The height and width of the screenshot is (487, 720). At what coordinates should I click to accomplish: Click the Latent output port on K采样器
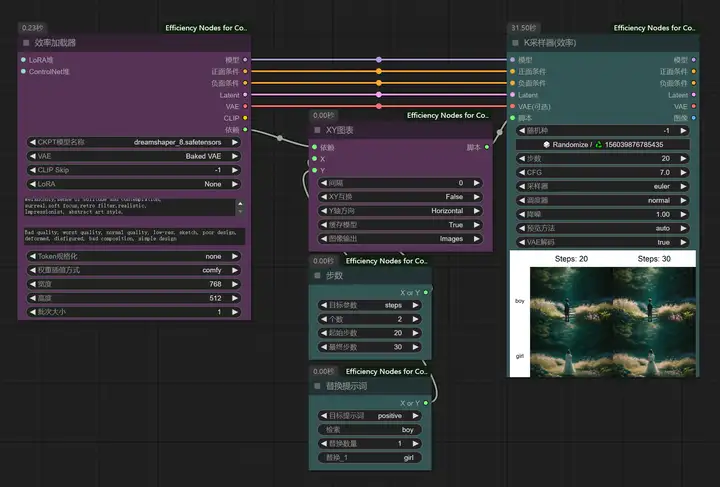pos(693,95)
